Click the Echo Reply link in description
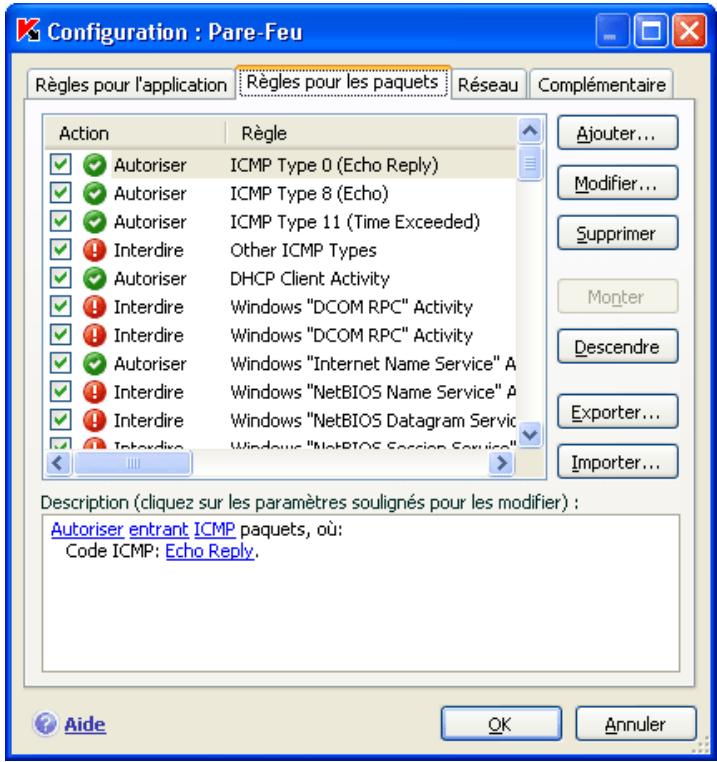The image size is (717, 762). [x=210, y=551]
